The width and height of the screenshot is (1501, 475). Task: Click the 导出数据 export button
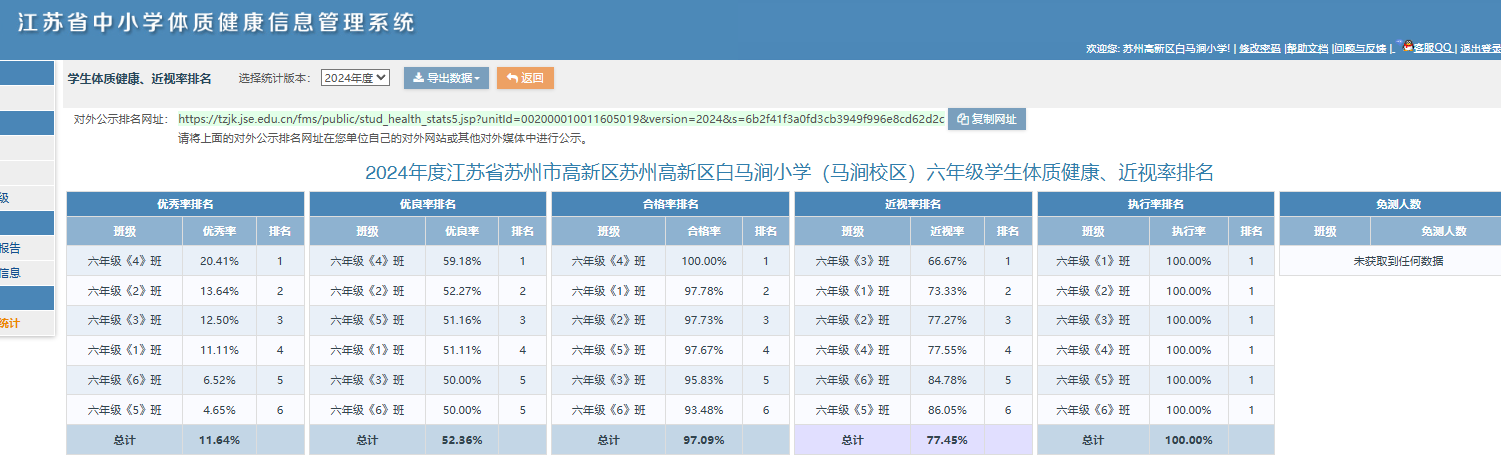[x=446, y=78]
